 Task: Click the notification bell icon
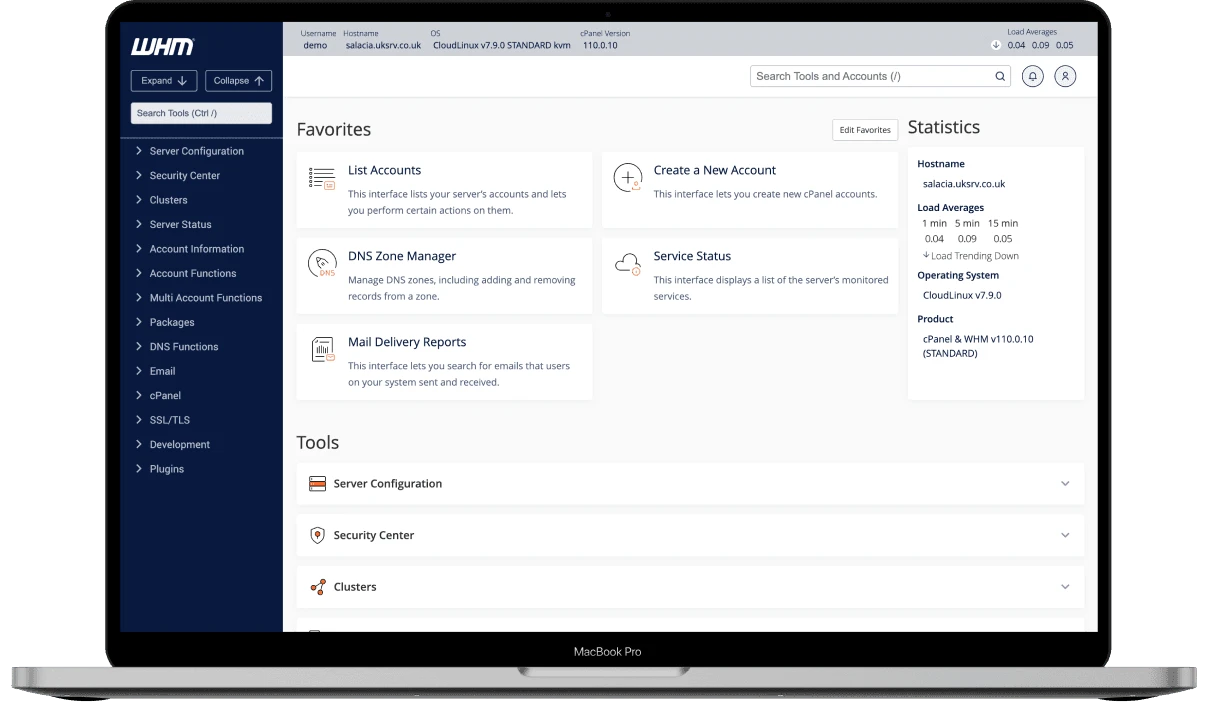[x=1033, y=75]
